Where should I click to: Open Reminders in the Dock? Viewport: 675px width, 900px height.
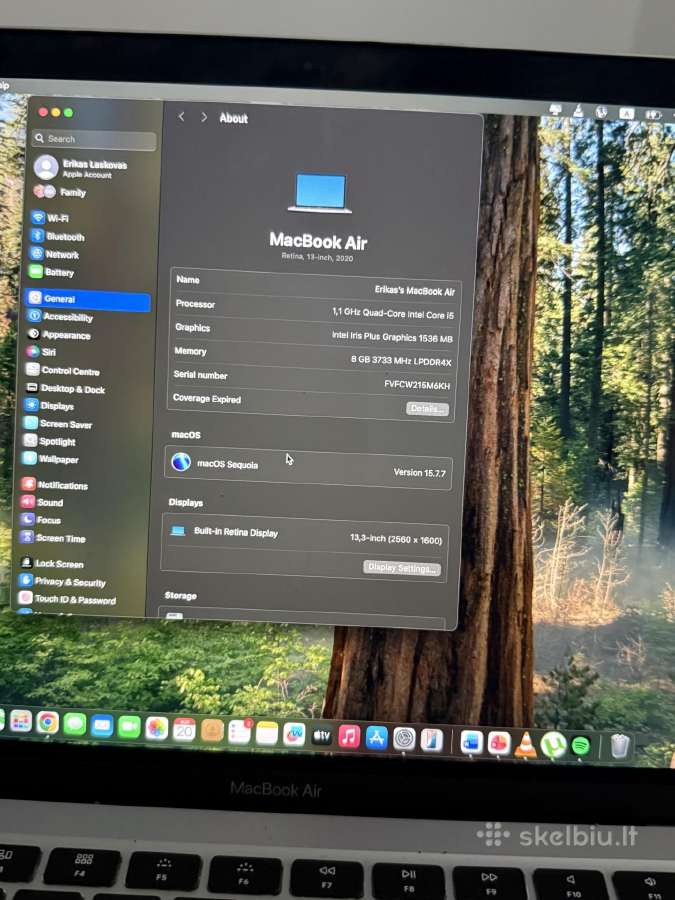[239, 732]
